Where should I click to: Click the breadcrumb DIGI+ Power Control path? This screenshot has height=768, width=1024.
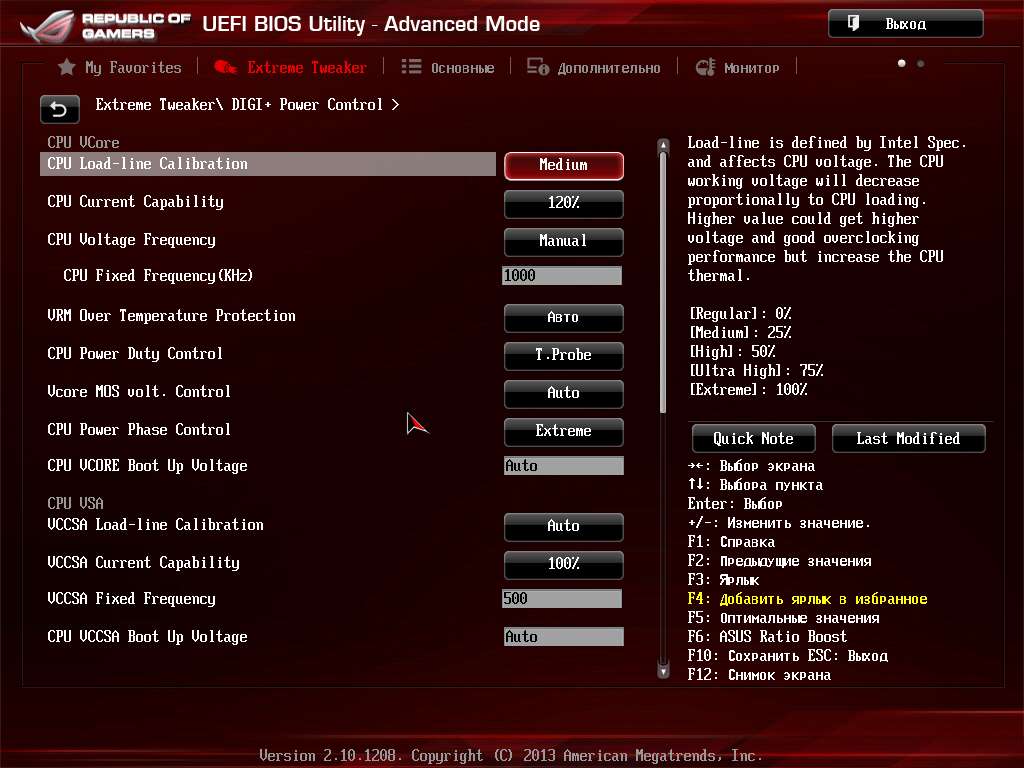(307, 104)
